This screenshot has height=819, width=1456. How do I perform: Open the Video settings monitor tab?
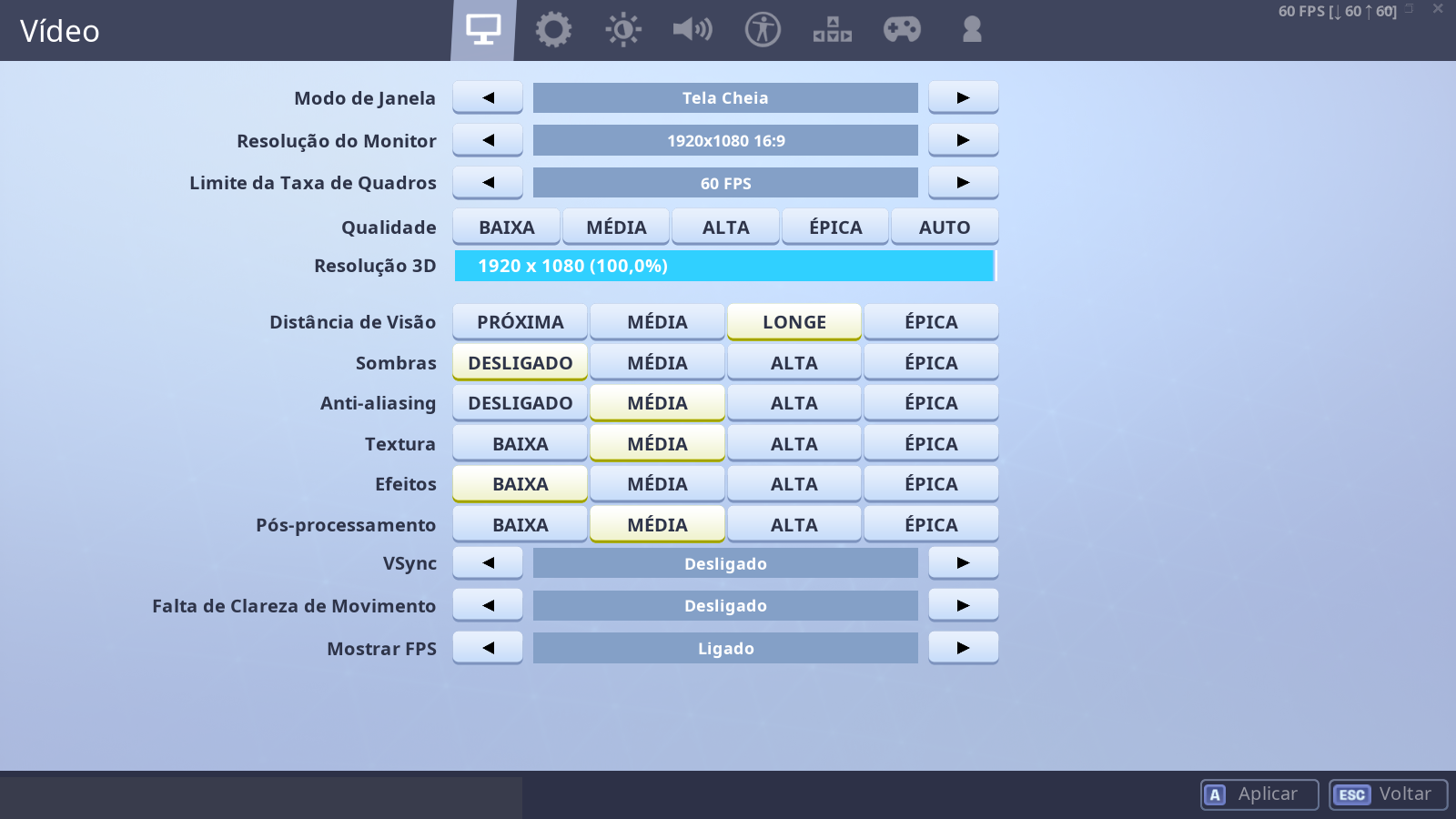click(483, 30)
